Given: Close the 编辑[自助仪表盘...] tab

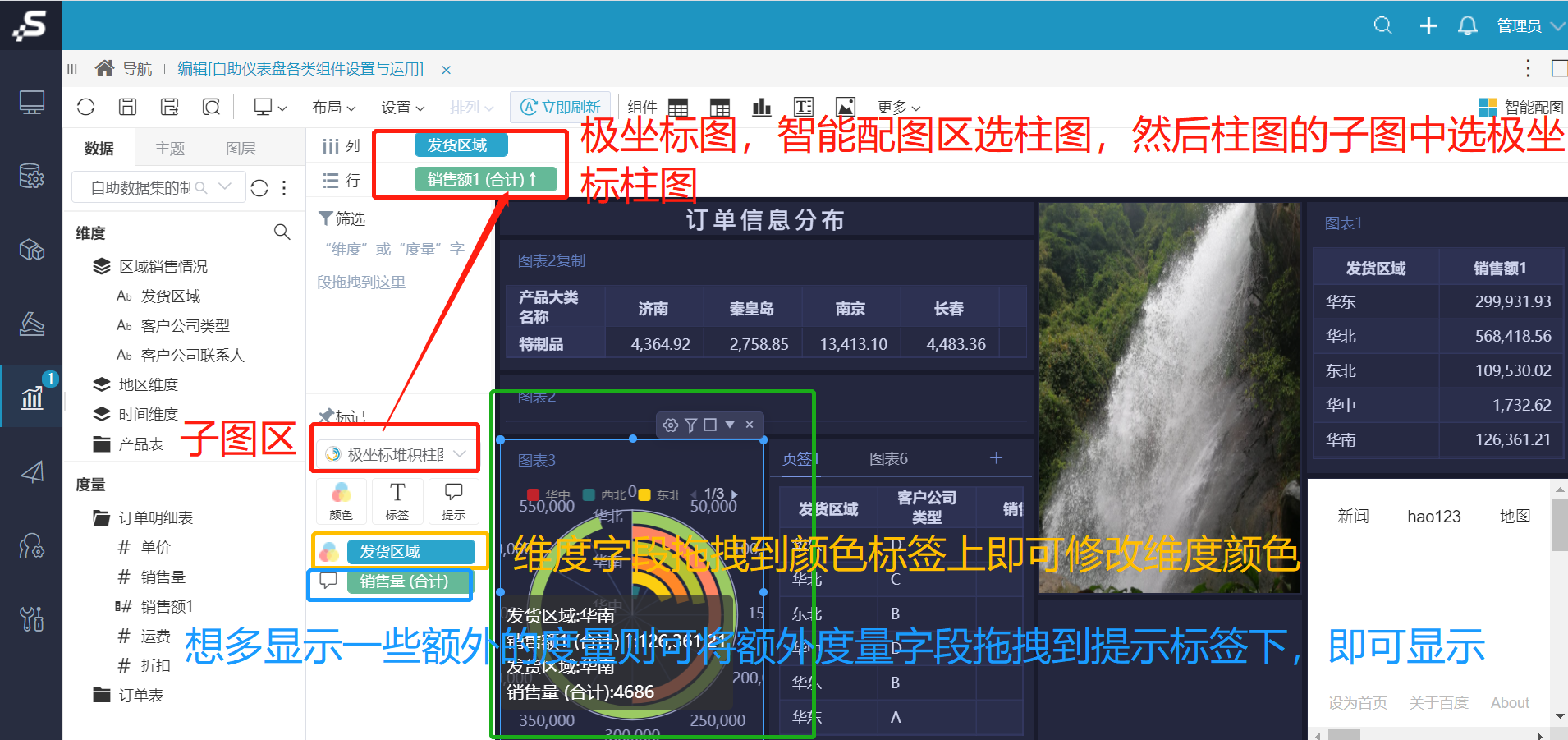Looking at the screenshot, I should (x=446, y=70).
